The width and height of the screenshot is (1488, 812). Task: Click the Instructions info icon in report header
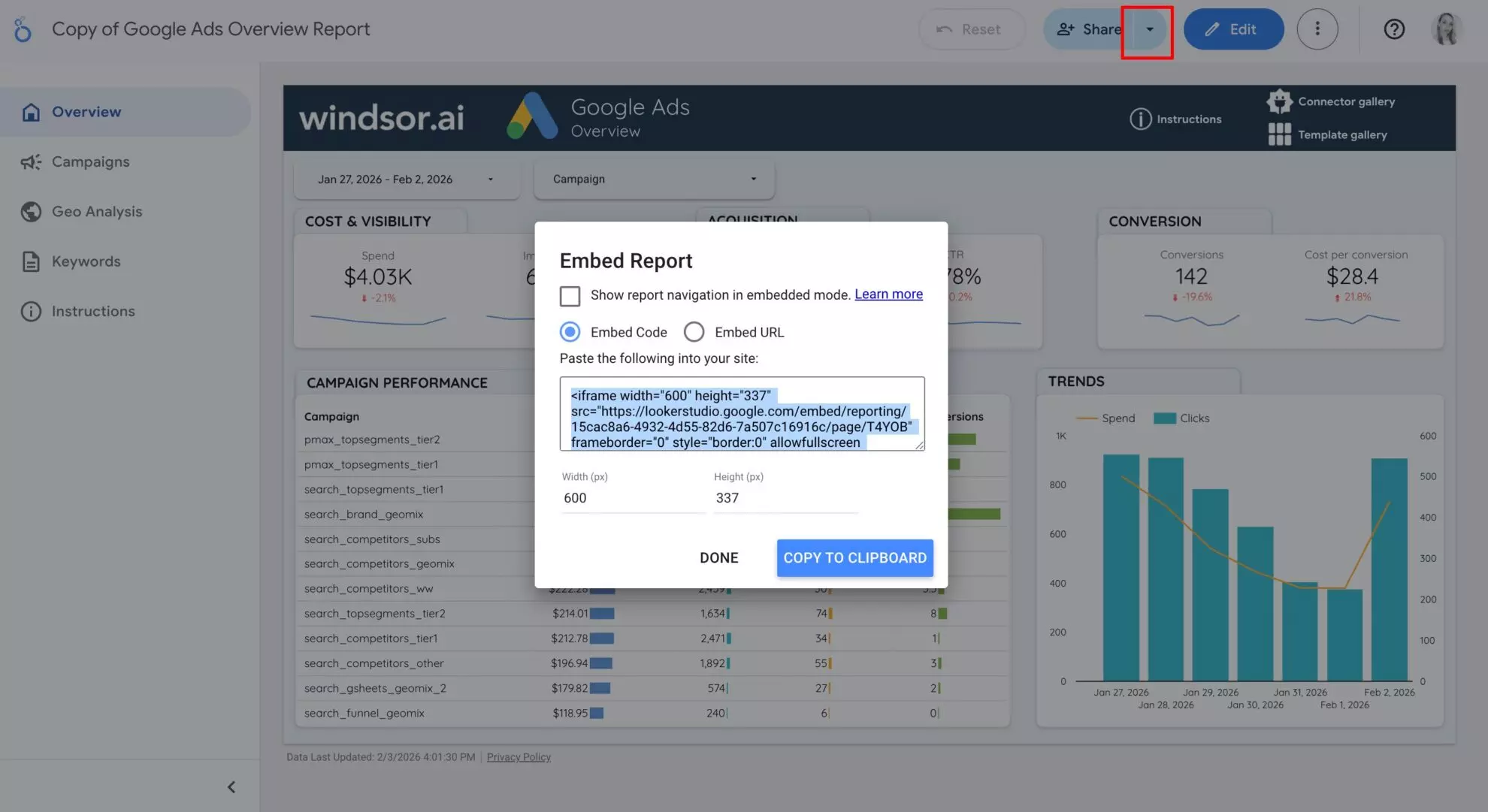(x=1140, y=119)
